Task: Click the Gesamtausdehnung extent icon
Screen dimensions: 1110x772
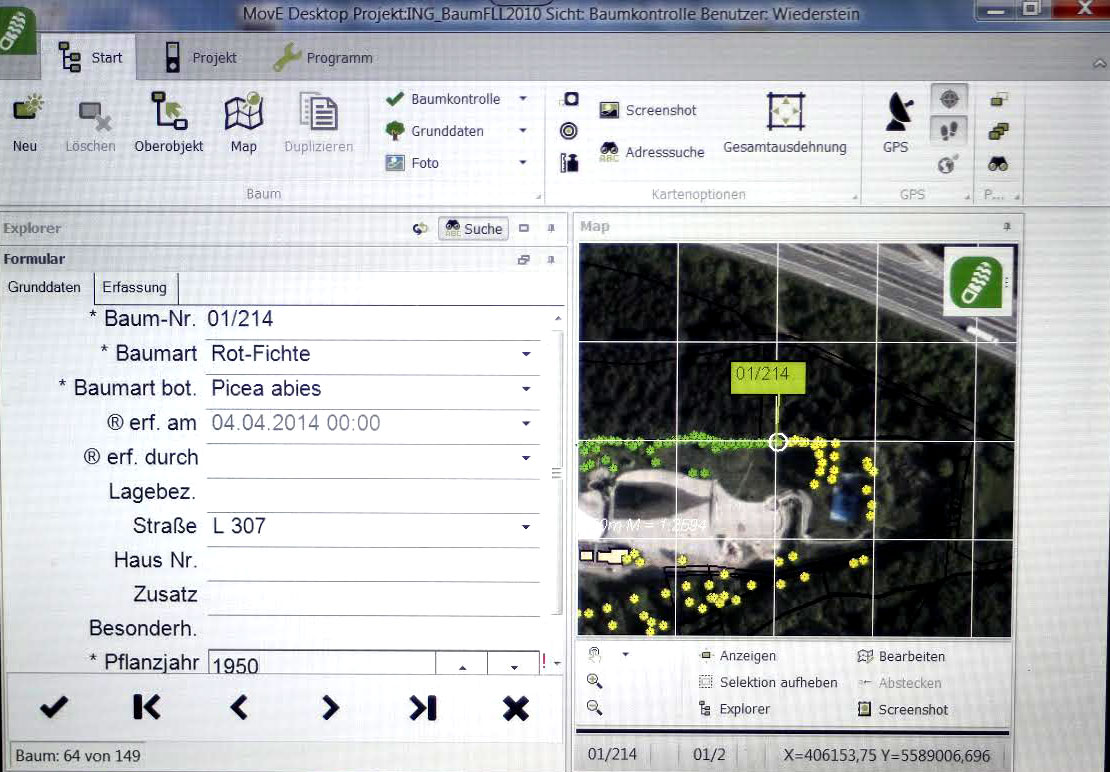Action: pos(785,112)
